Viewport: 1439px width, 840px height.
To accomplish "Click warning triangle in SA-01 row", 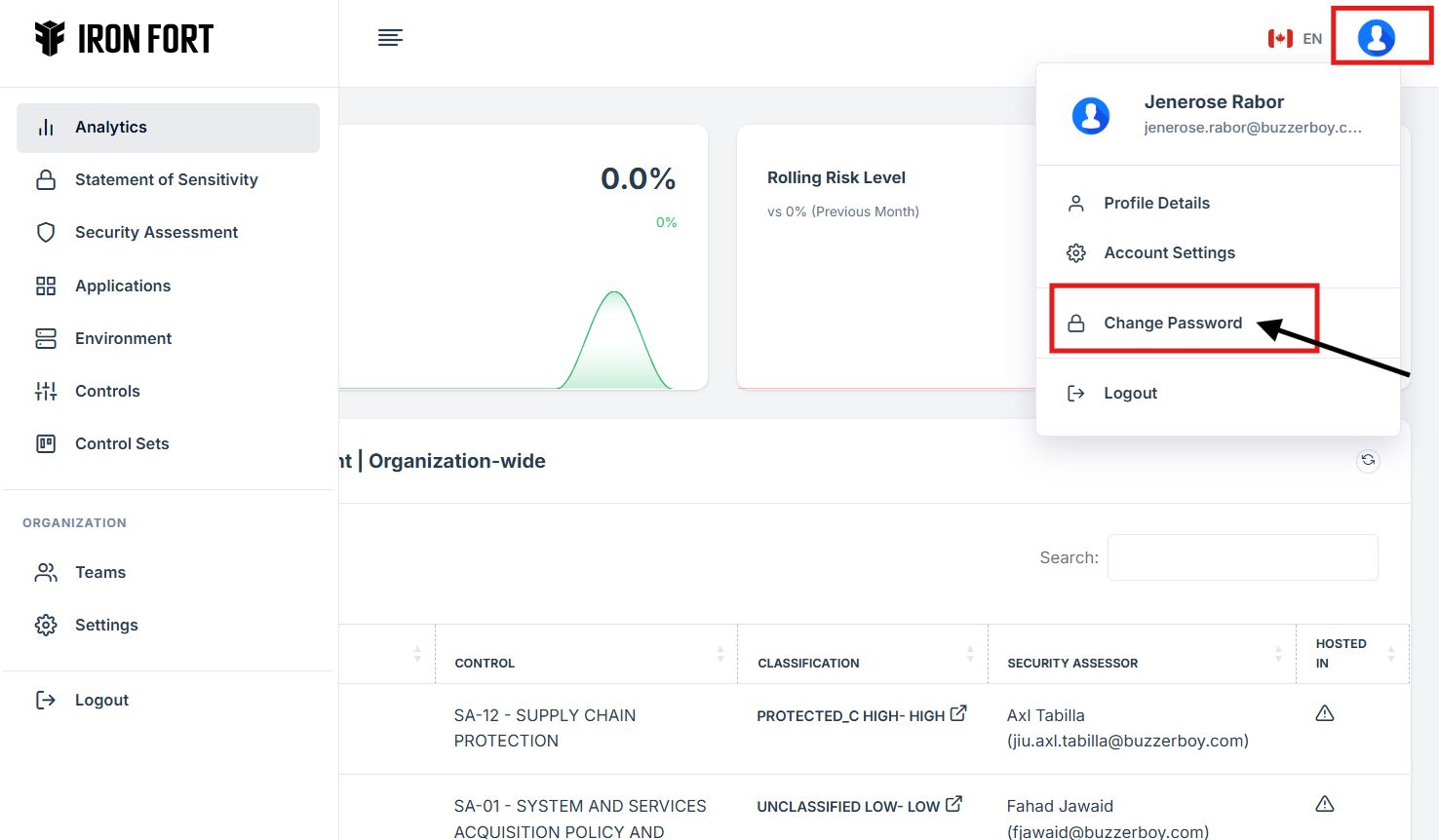I will (1324, 804).
